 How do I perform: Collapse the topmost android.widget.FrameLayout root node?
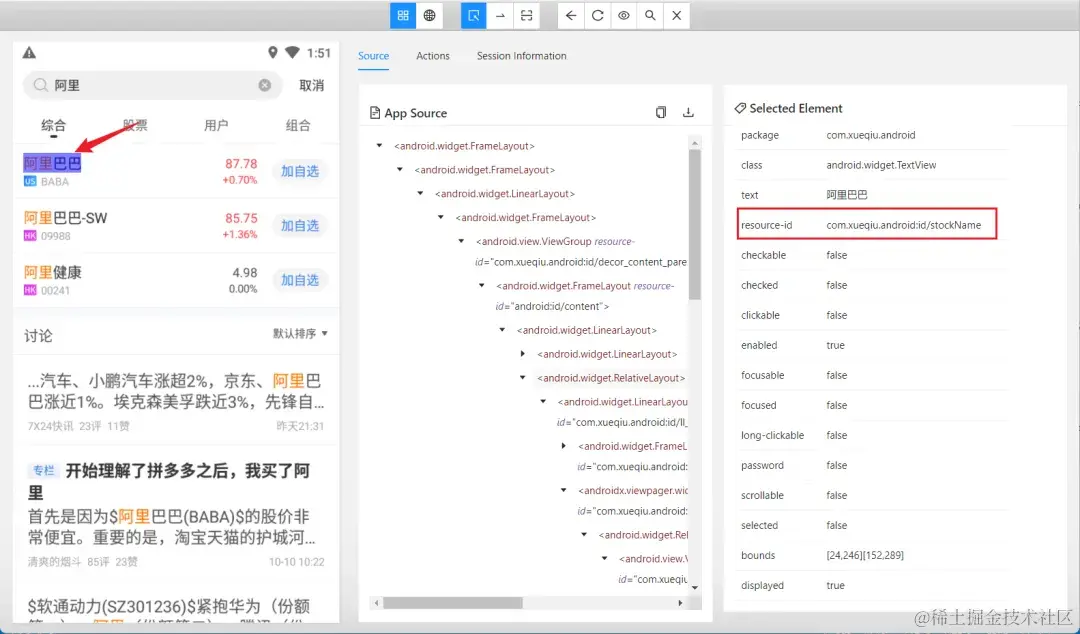[380, 145]
